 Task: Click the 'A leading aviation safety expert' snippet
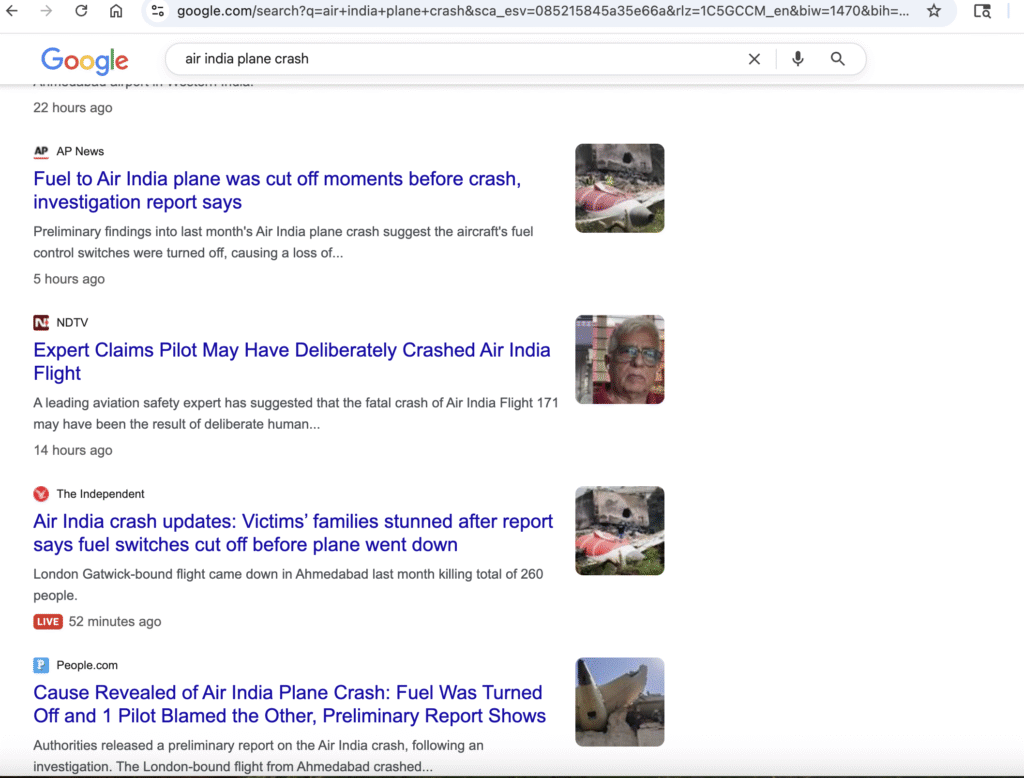point(296,413)
